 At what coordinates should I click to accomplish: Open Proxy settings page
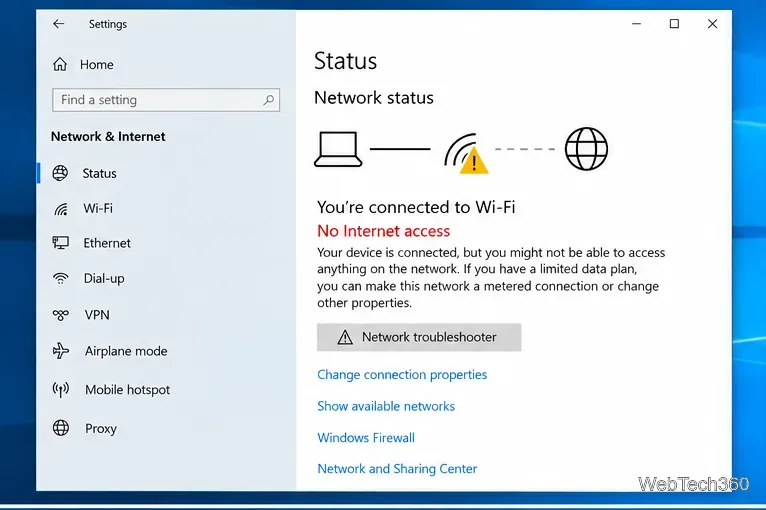point(101,428)
